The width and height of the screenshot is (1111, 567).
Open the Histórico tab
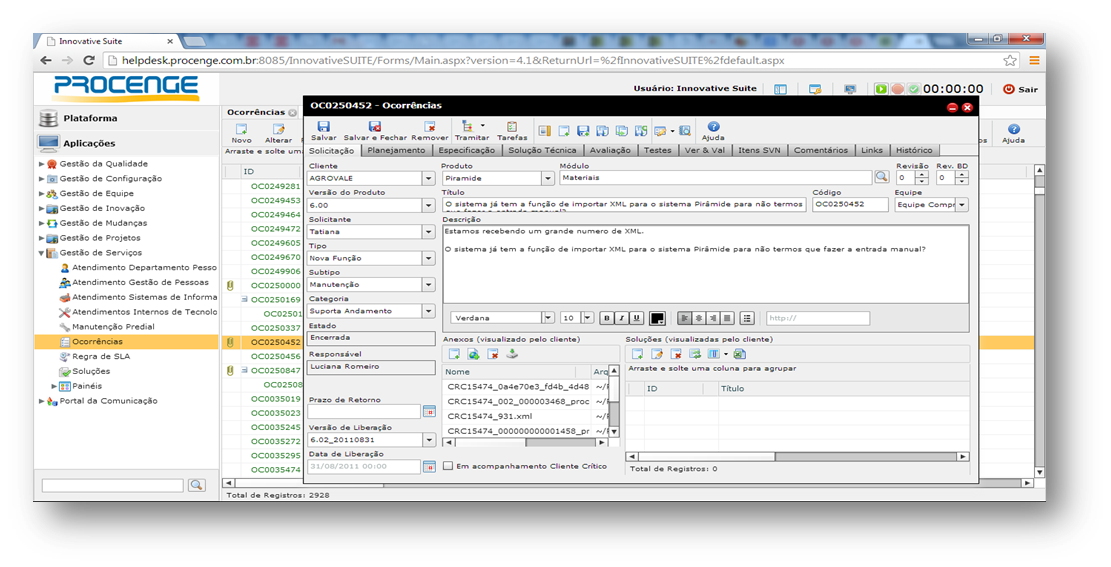914,150
